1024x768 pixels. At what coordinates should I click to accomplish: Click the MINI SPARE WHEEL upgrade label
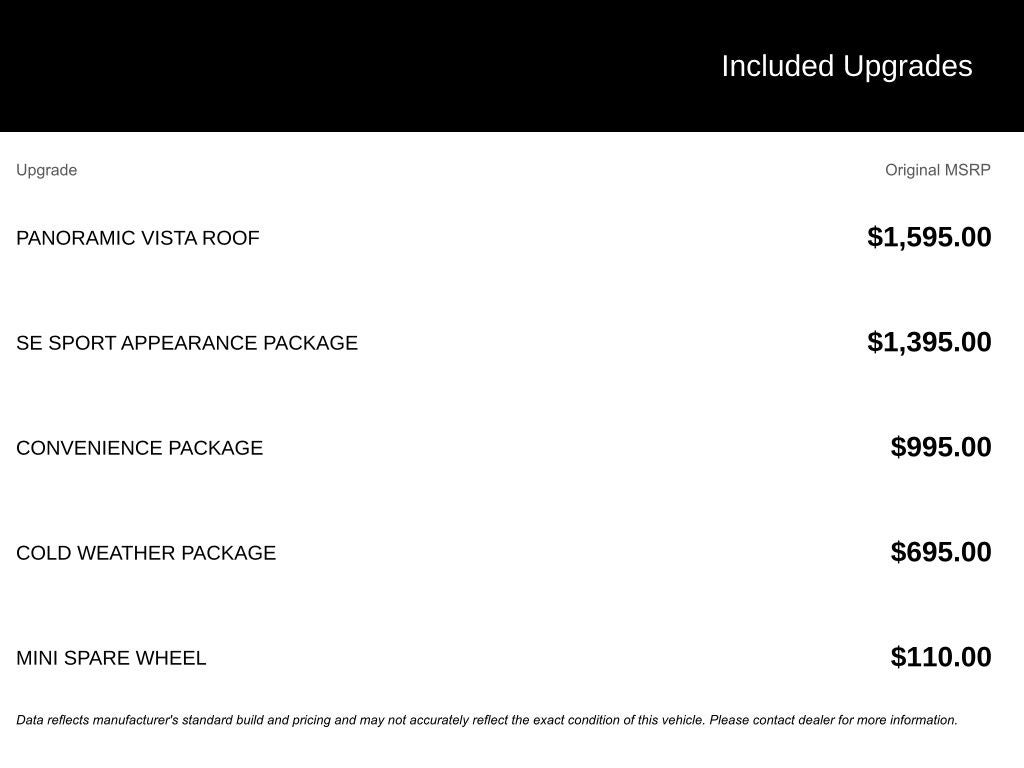(x=111, y=658)
